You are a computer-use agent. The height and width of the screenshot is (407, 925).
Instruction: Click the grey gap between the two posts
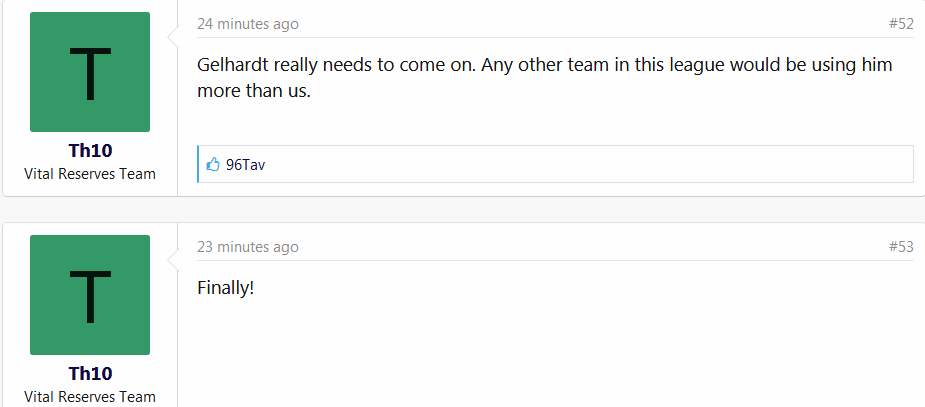pos(460,210)
